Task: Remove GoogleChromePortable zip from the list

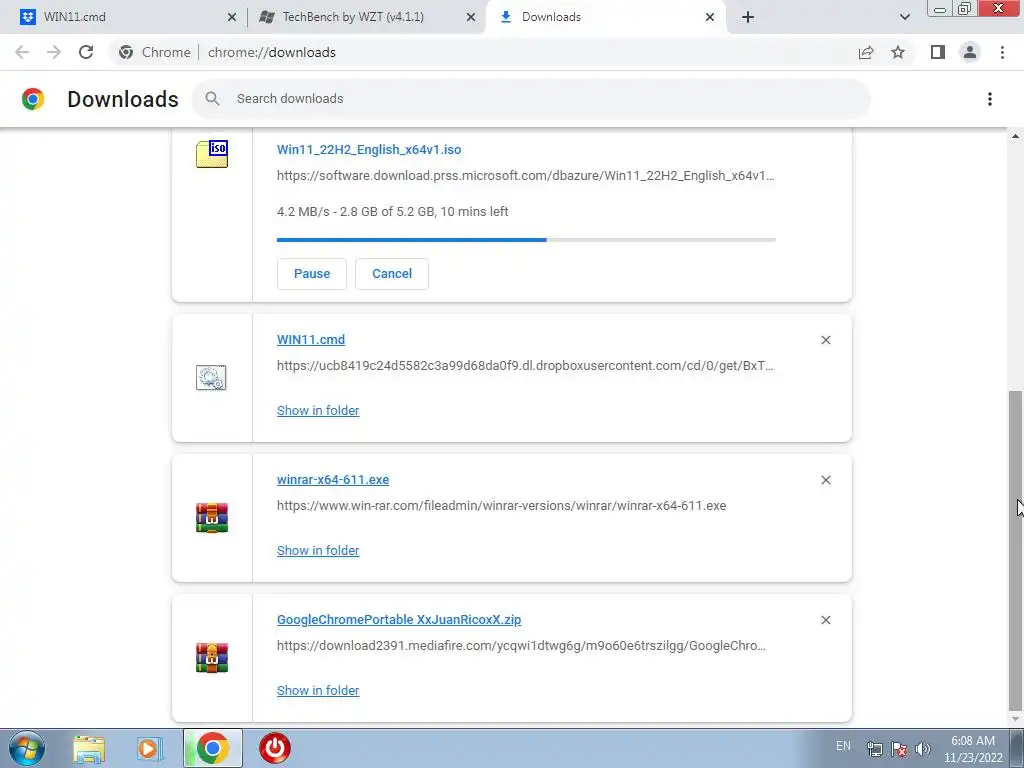Action: coord(825,620)
